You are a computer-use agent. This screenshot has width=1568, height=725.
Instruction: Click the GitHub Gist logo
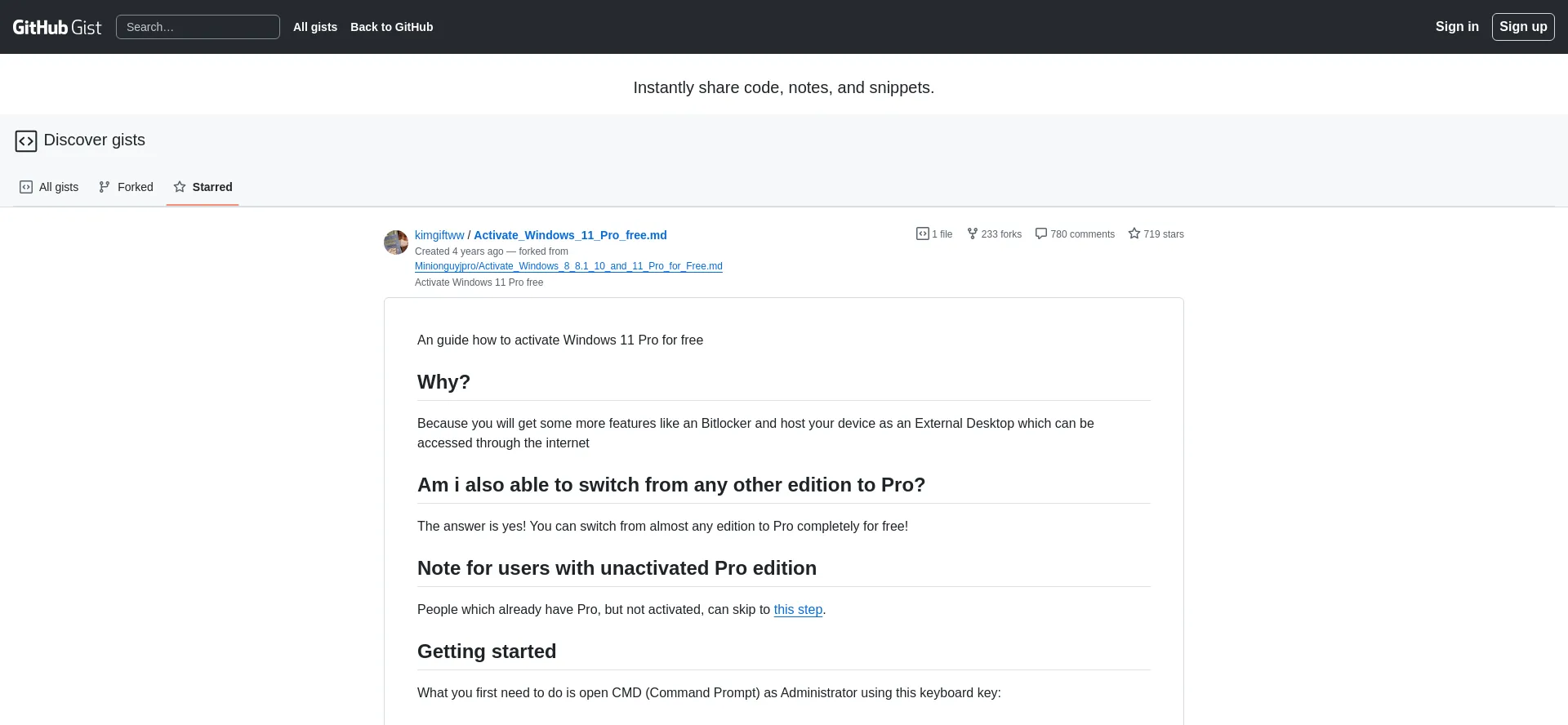pyautogui.click(x=57, y=27)
